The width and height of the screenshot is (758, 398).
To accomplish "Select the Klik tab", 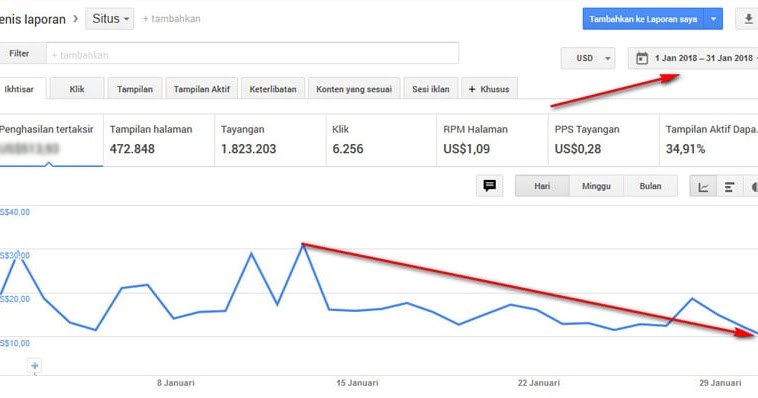I will coord(77,89).
